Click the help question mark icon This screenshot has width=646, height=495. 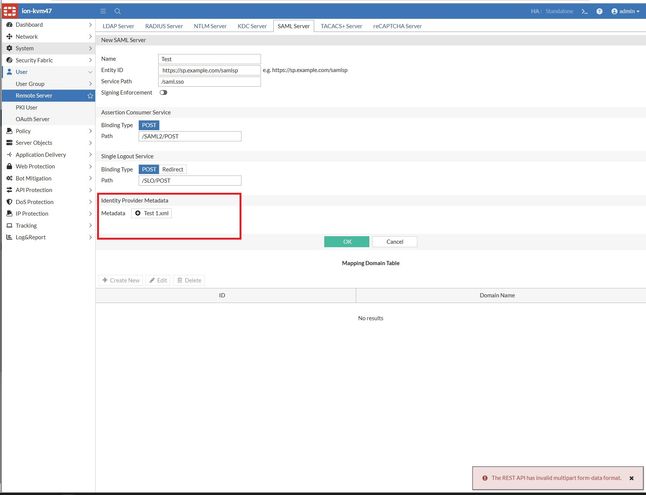click(599, 11)
